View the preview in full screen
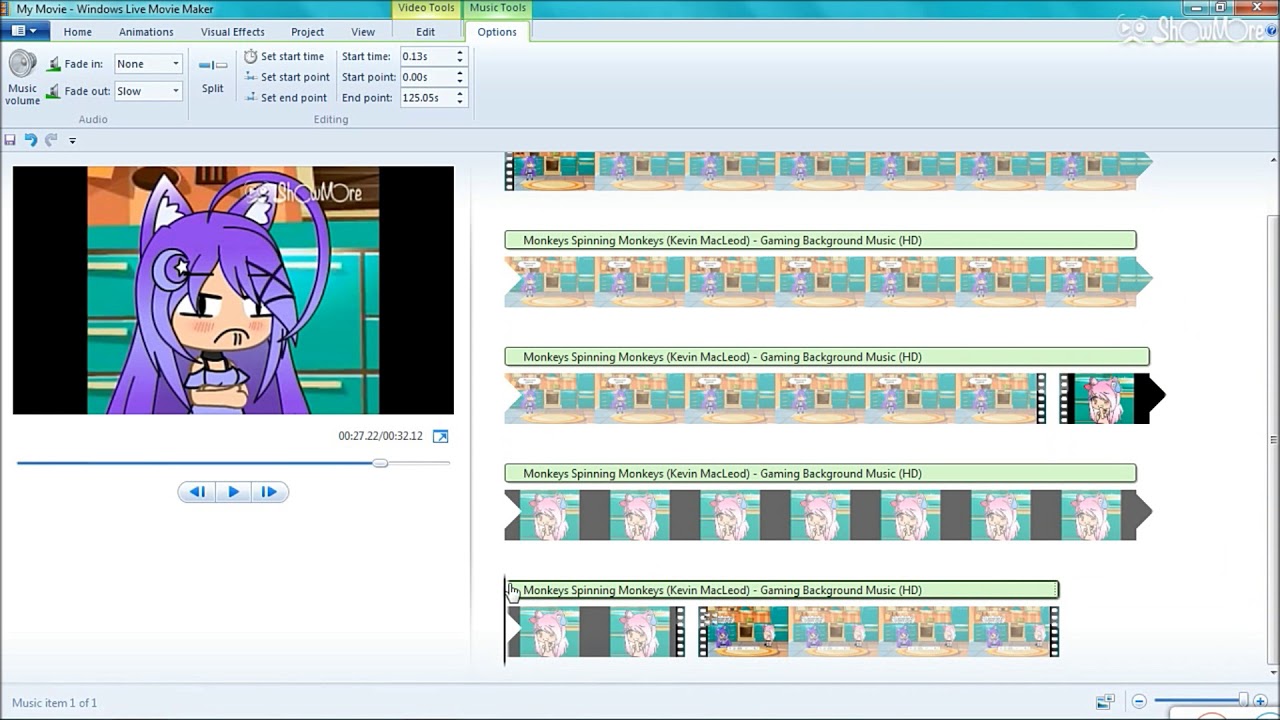 pos(440,436)
